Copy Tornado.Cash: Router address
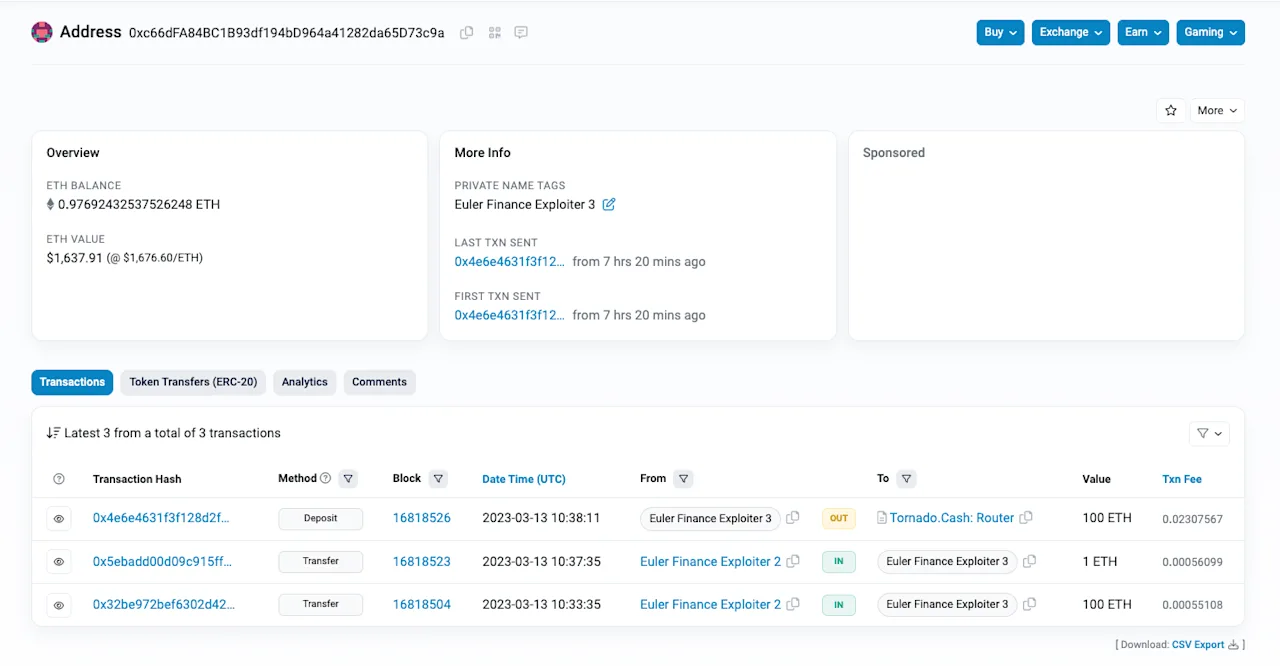The width and height of the screenshot is (1280, 666). click(1026, 518)
